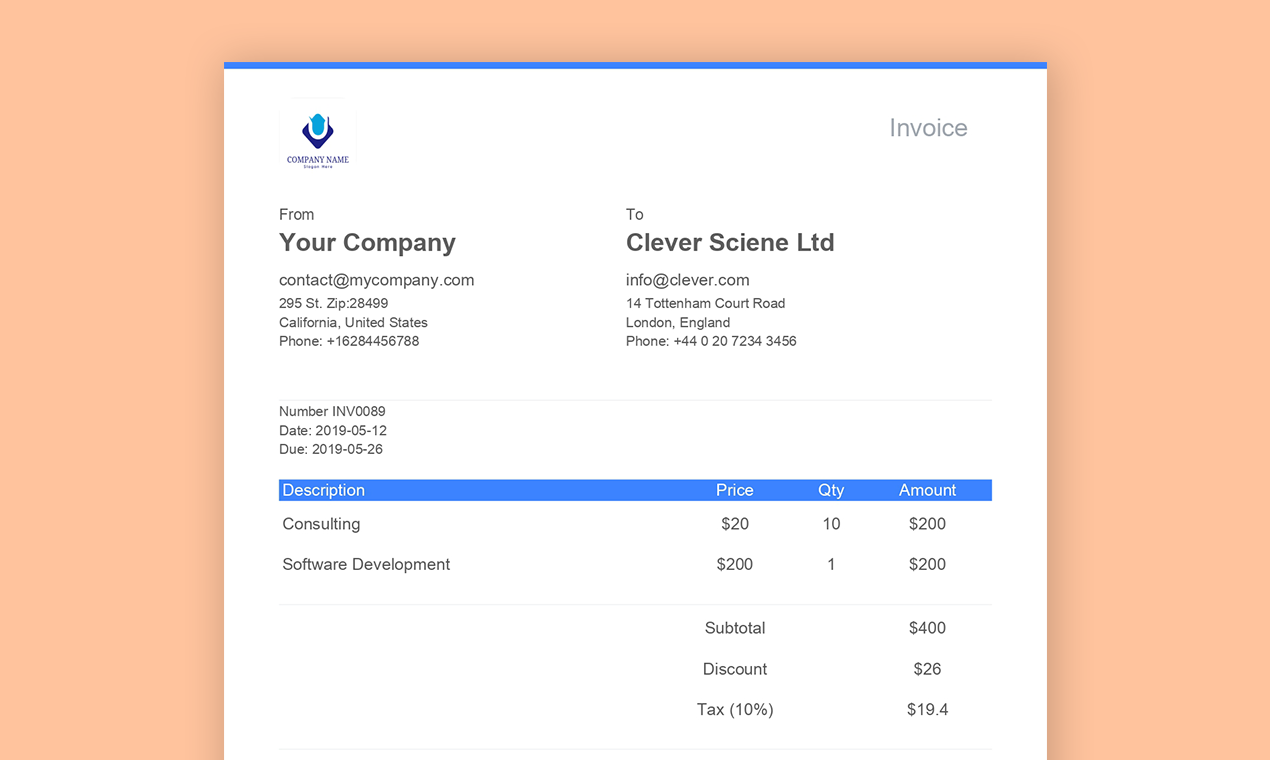Click the Amount column header
The image size is (1270, 760).
pyautogui.click(x=927, y=490)
